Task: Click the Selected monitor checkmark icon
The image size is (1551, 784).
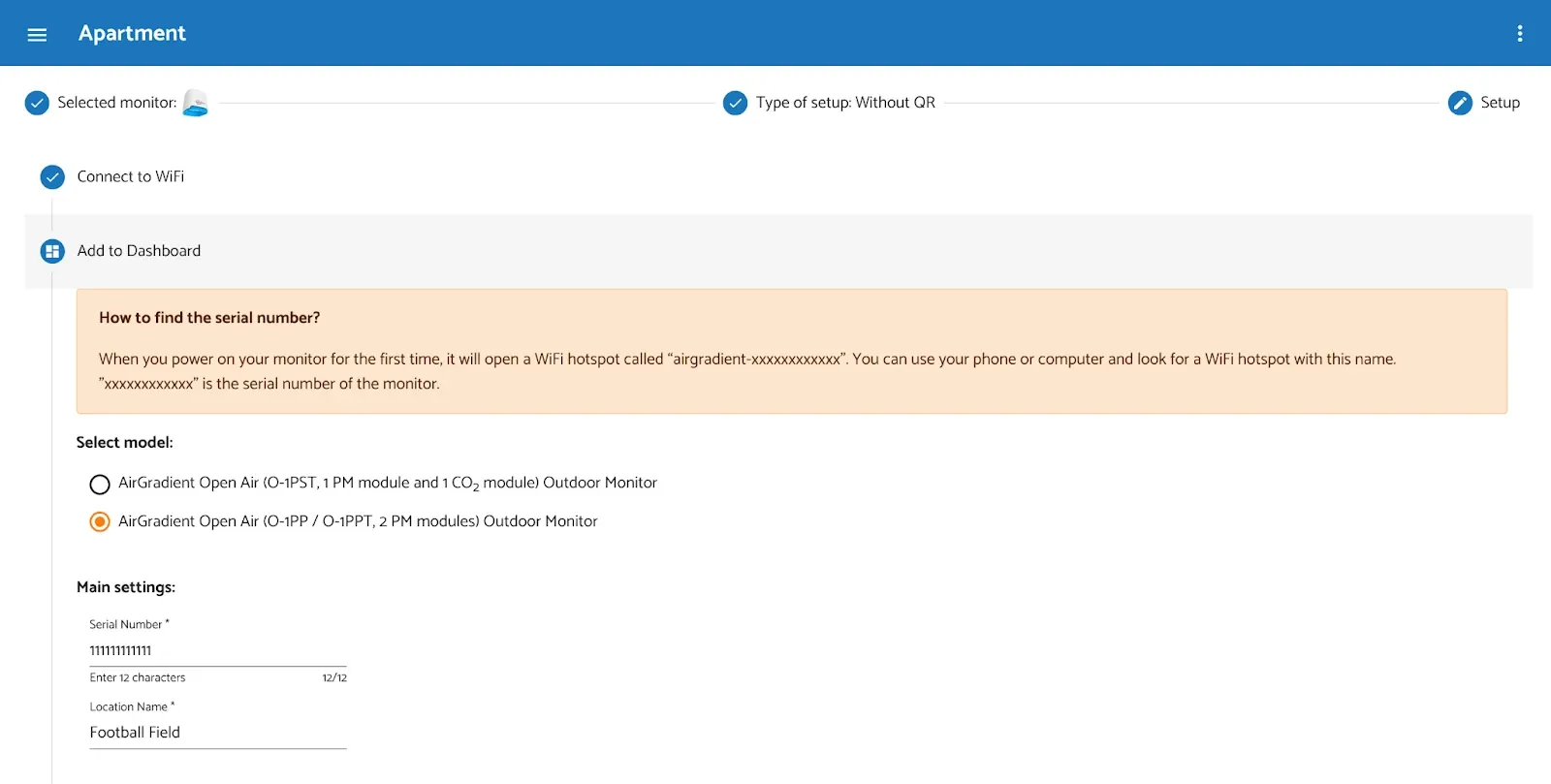Action: (x=36, y=102)
